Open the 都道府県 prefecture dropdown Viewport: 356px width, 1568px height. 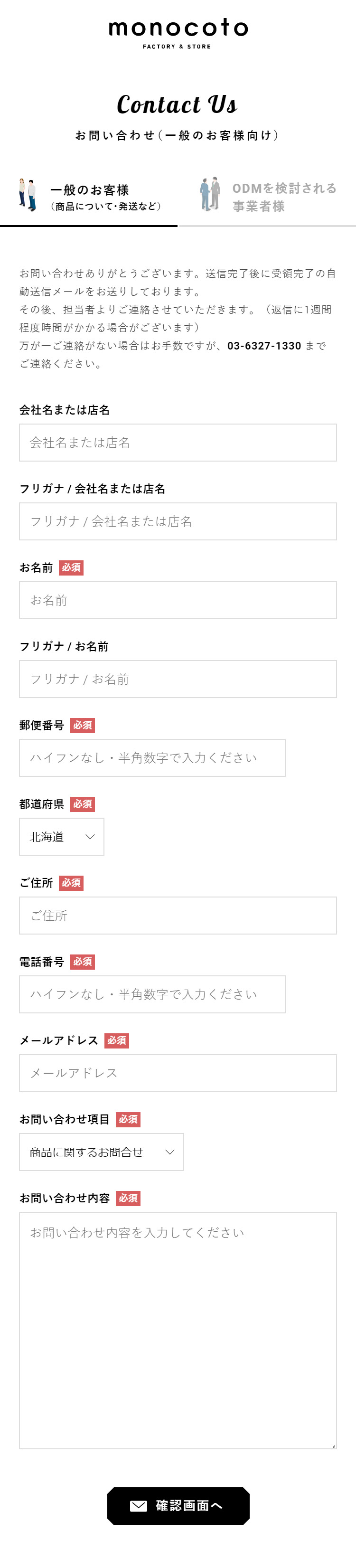click(61, 836)
